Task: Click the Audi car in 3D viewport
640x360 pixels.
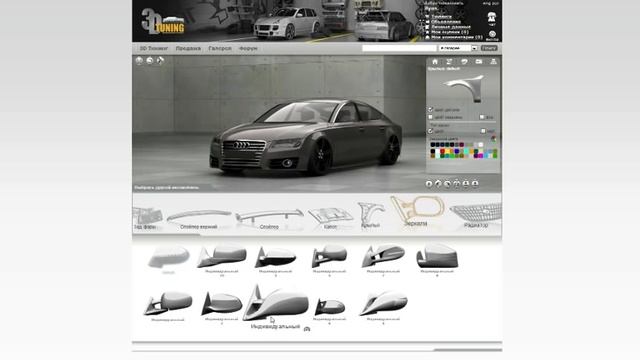Action: point(305,138)
